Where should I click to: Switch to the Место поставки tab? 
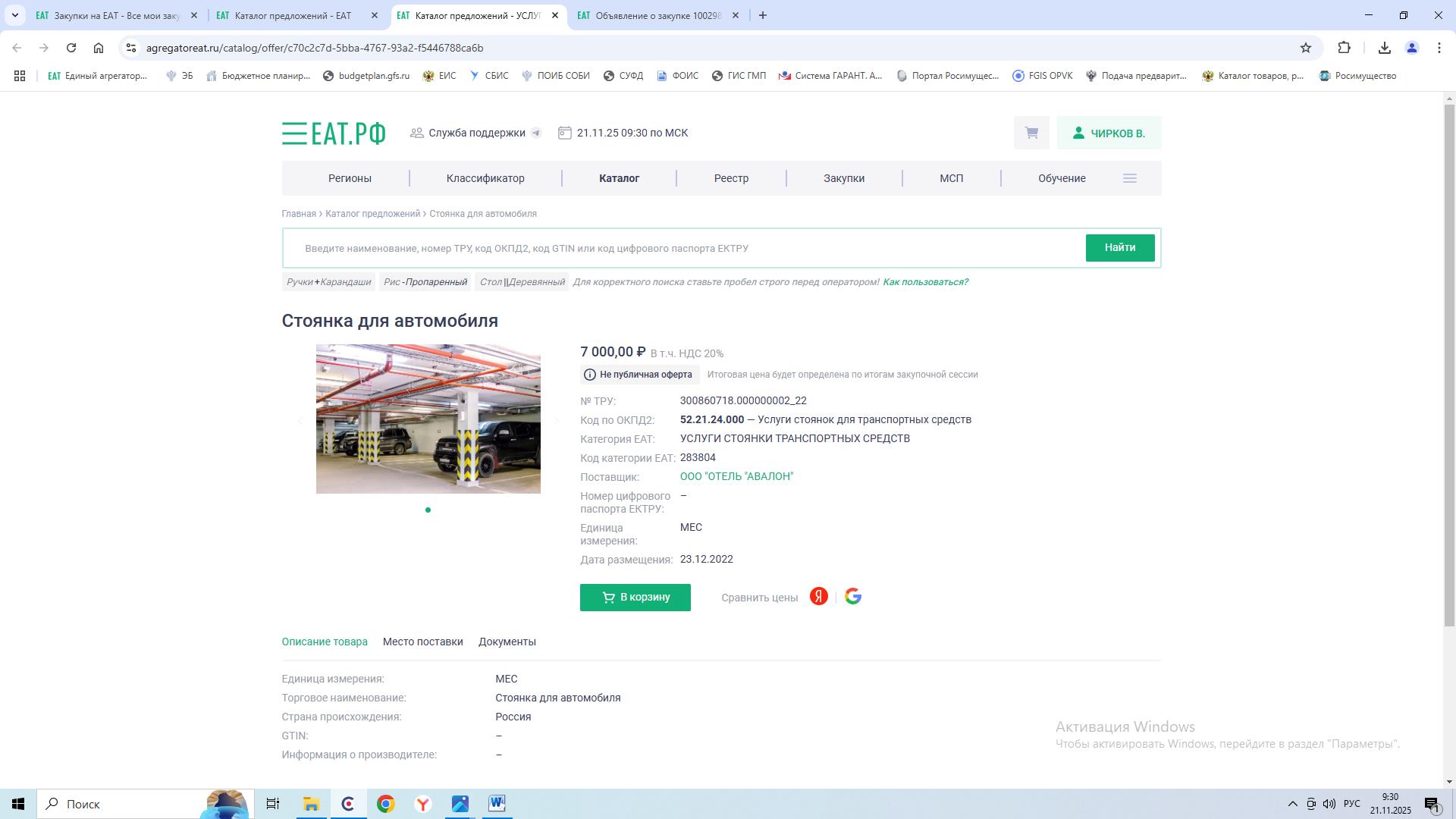click(x=422, y=642)
